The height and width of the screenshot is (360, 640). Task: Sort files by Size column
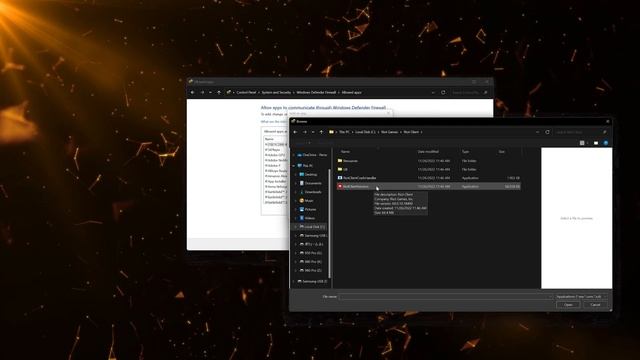click(x=502, y=151)
